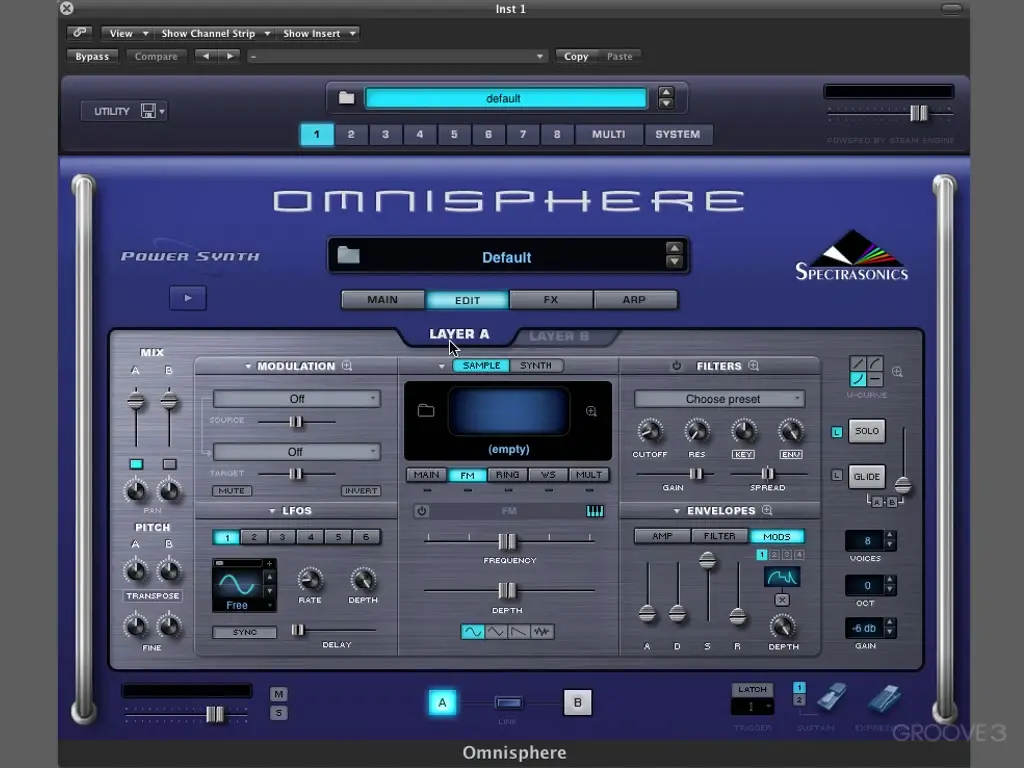Open the sample folder icon in oscillator display
This screenshot has width=1024, height=768.
(426, 410)
